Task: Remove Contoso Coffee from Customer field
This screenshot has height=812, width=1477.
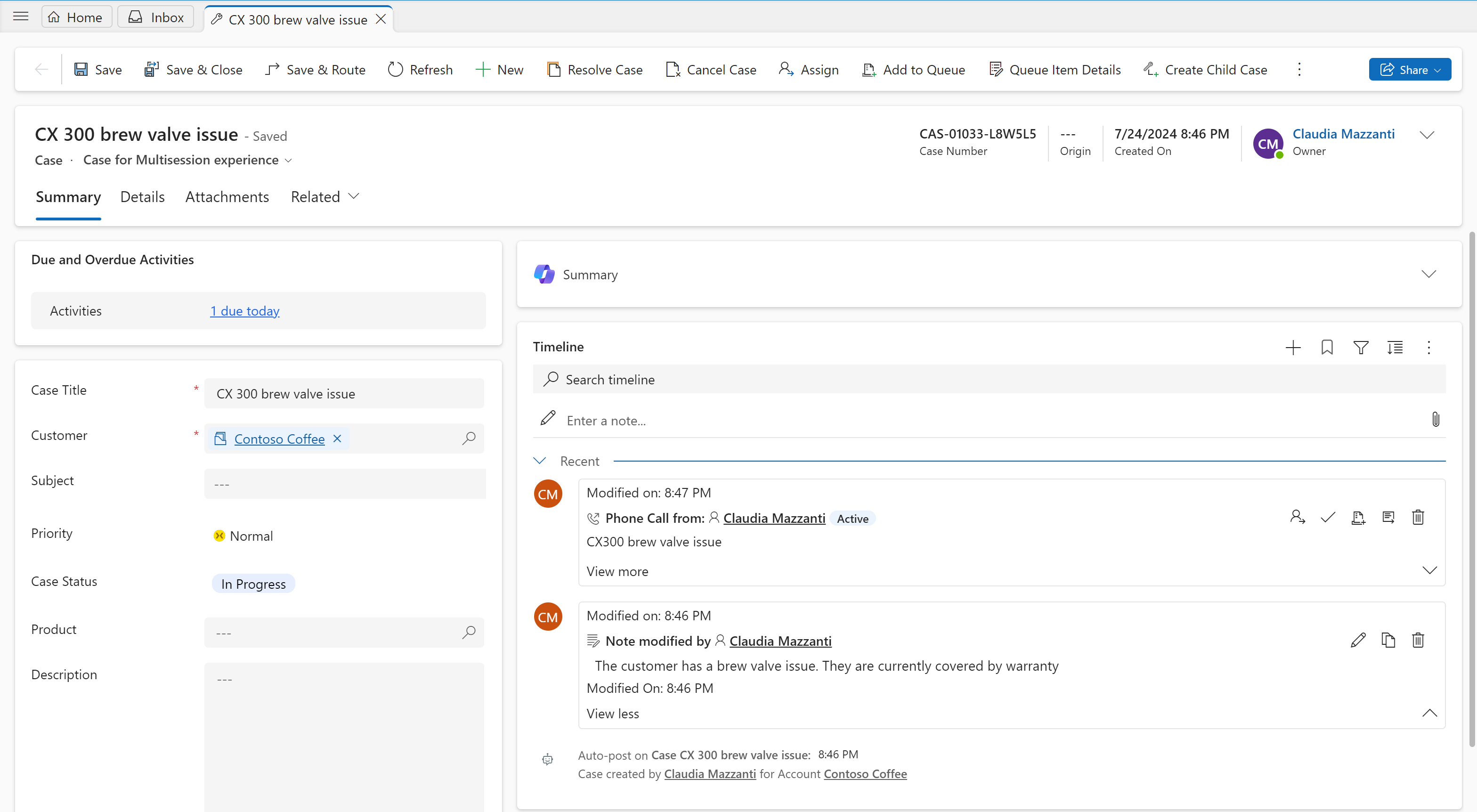Action: pos(337,438)
